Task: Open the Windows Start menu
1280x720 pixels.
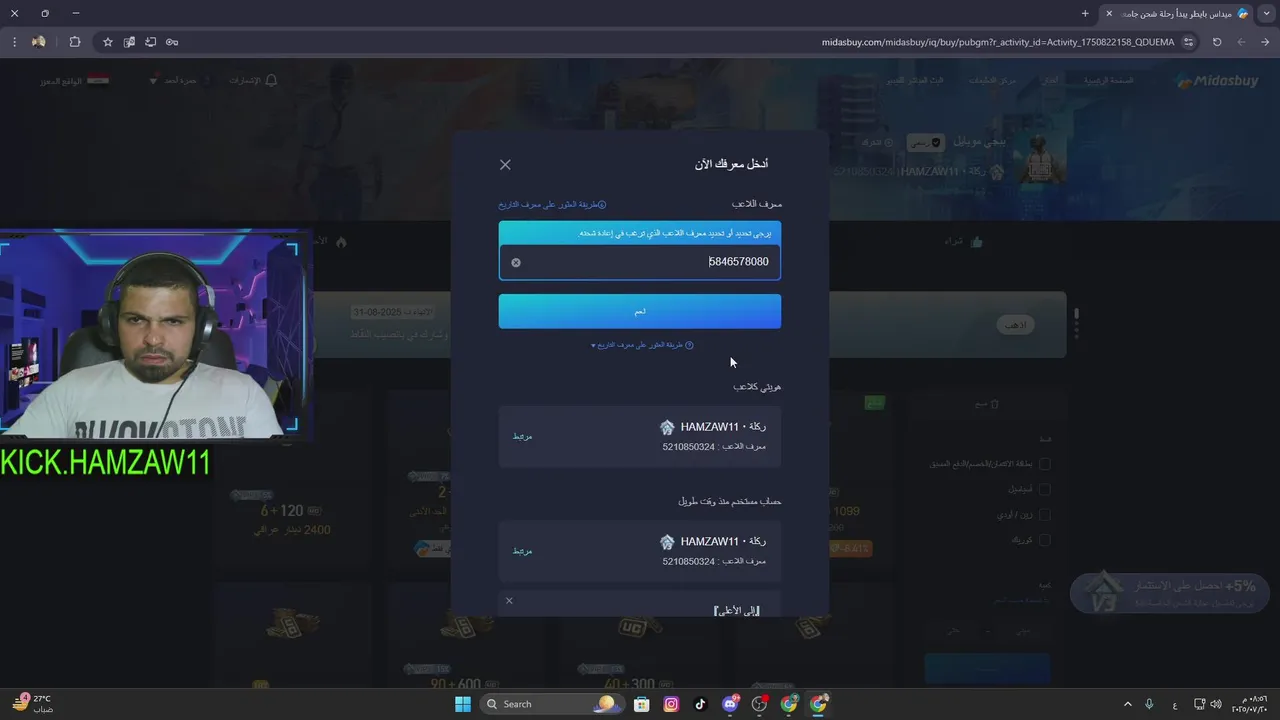Action: [x=462, y=704]
